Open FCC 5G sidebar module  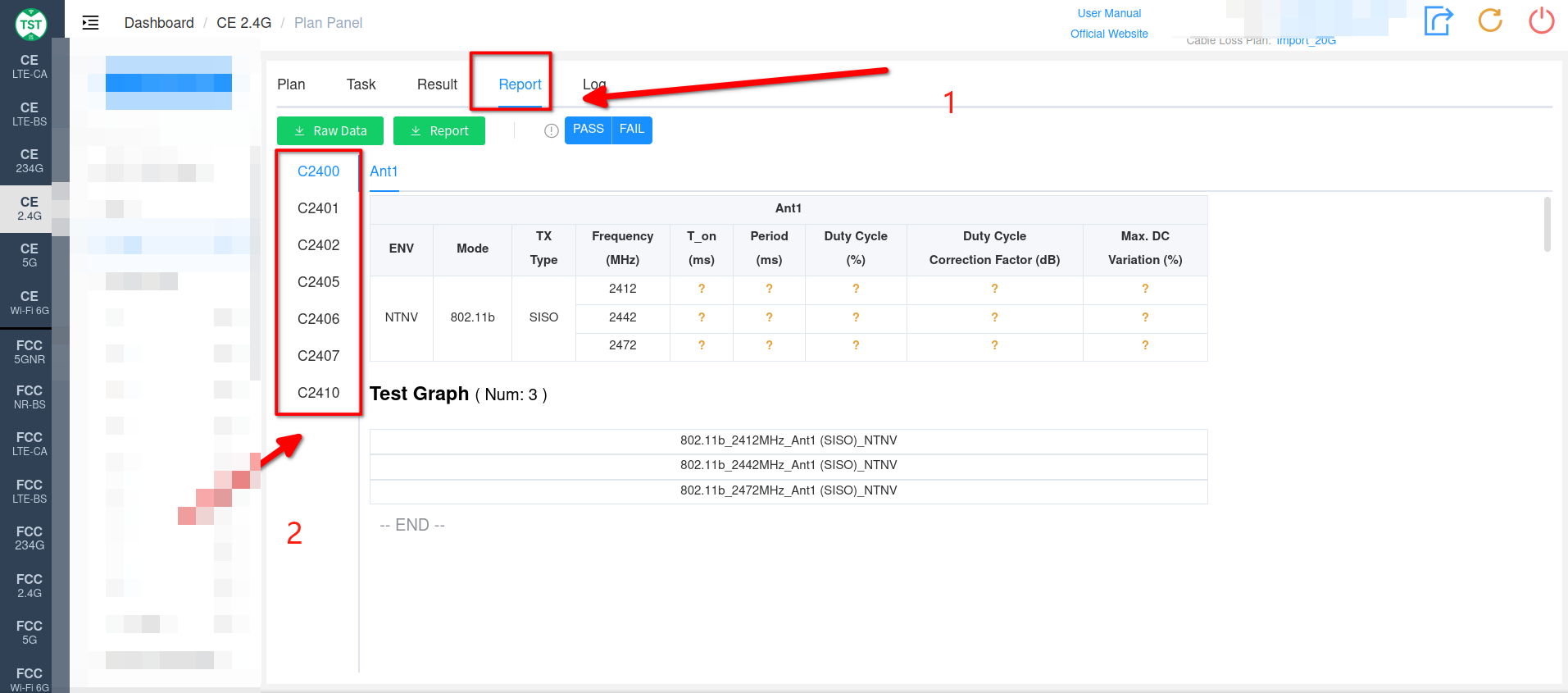pyautogui.click(x=30, y=632)
